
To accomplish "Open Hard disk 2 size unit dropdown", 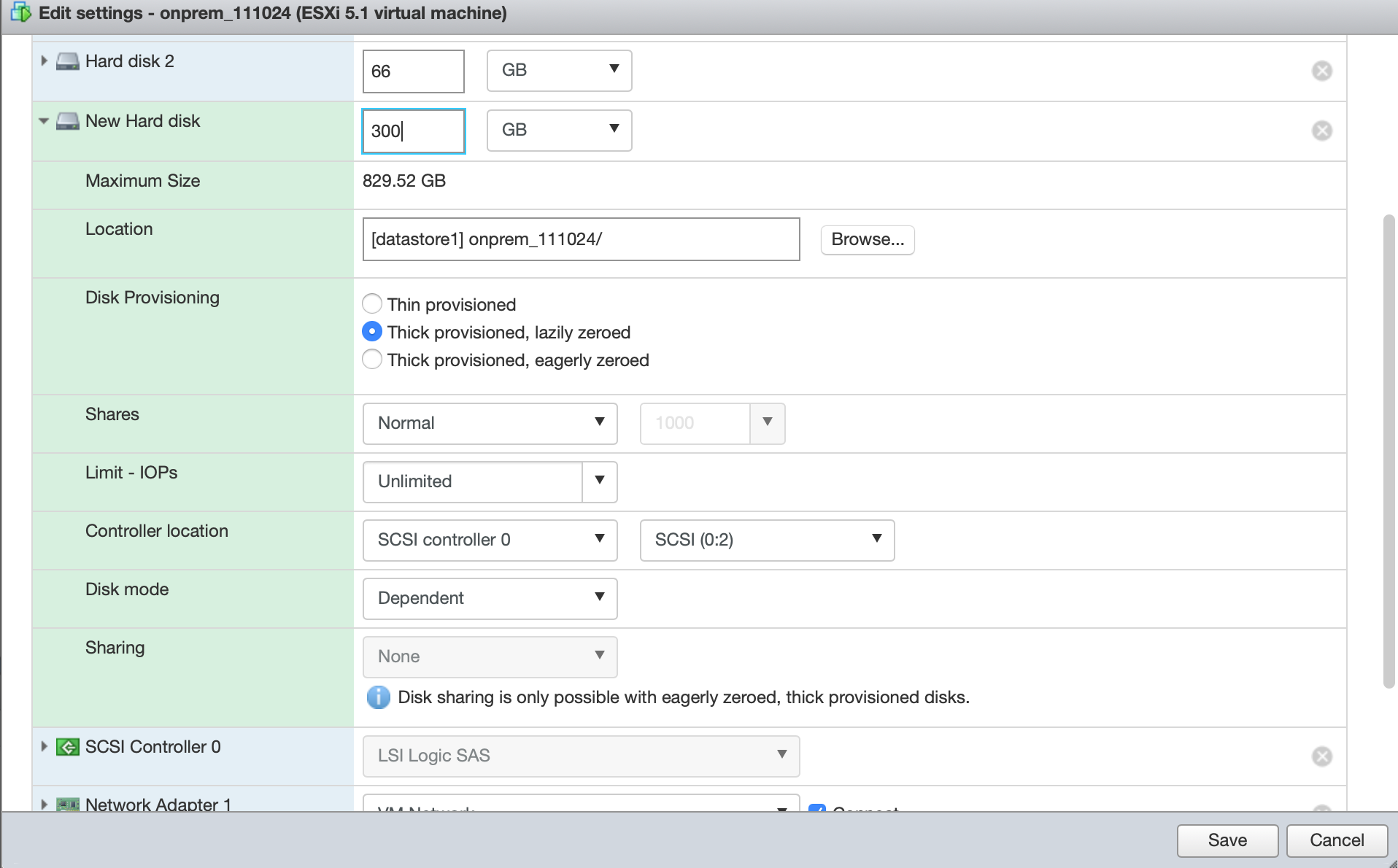I will [560, 71].
